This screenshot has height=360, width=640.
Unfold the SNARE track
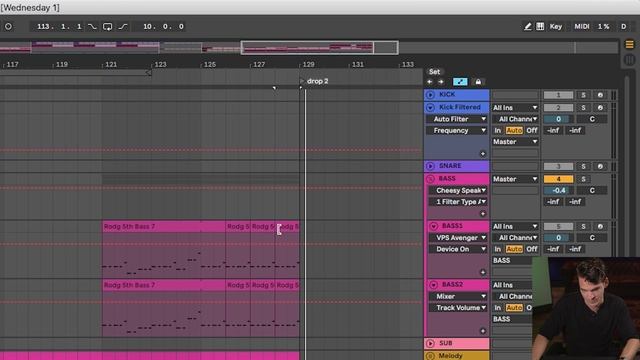[x=430, y=167]
